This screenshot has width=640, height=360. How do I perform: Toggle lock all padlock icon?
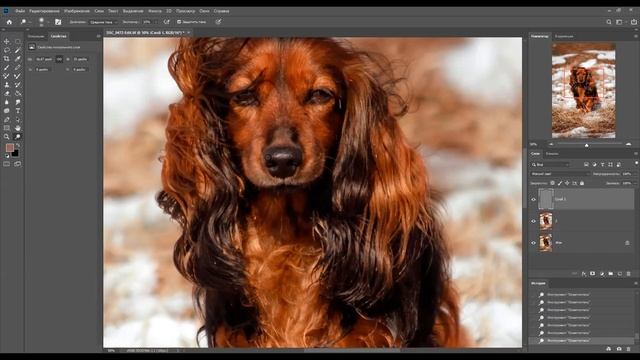coord(582,183)
